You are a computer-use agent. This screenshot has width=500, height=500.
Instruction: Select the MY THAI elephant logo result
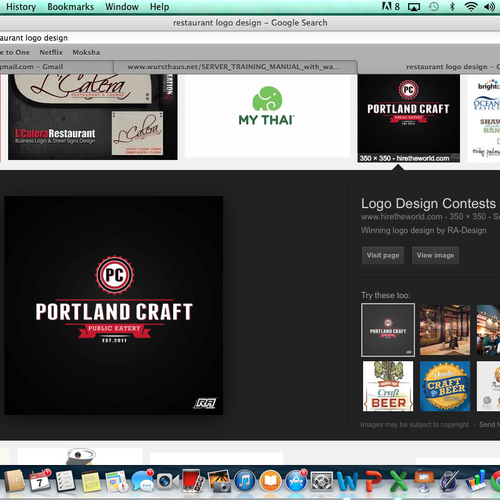coord(267,116)
